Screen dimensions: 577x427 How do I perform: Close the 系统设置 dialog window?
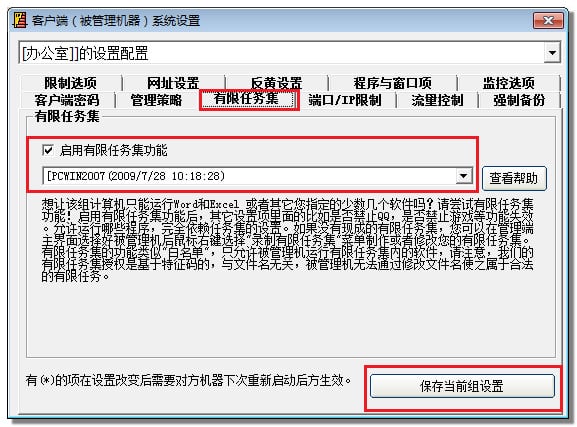(548, 20)
